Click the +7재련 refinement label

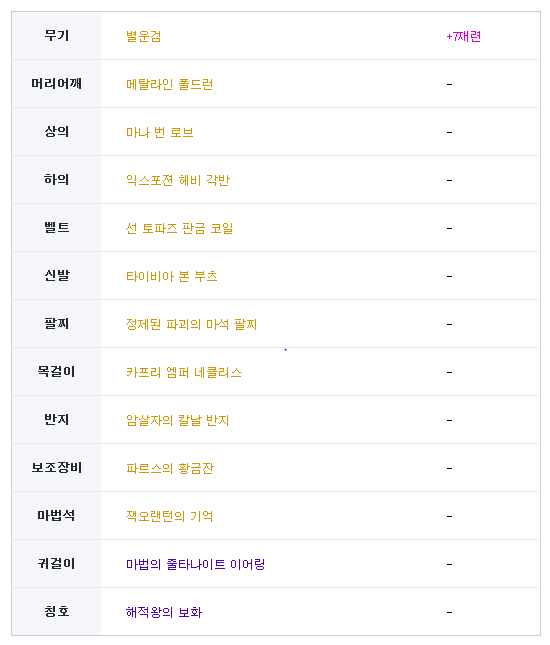coord(464,36)
